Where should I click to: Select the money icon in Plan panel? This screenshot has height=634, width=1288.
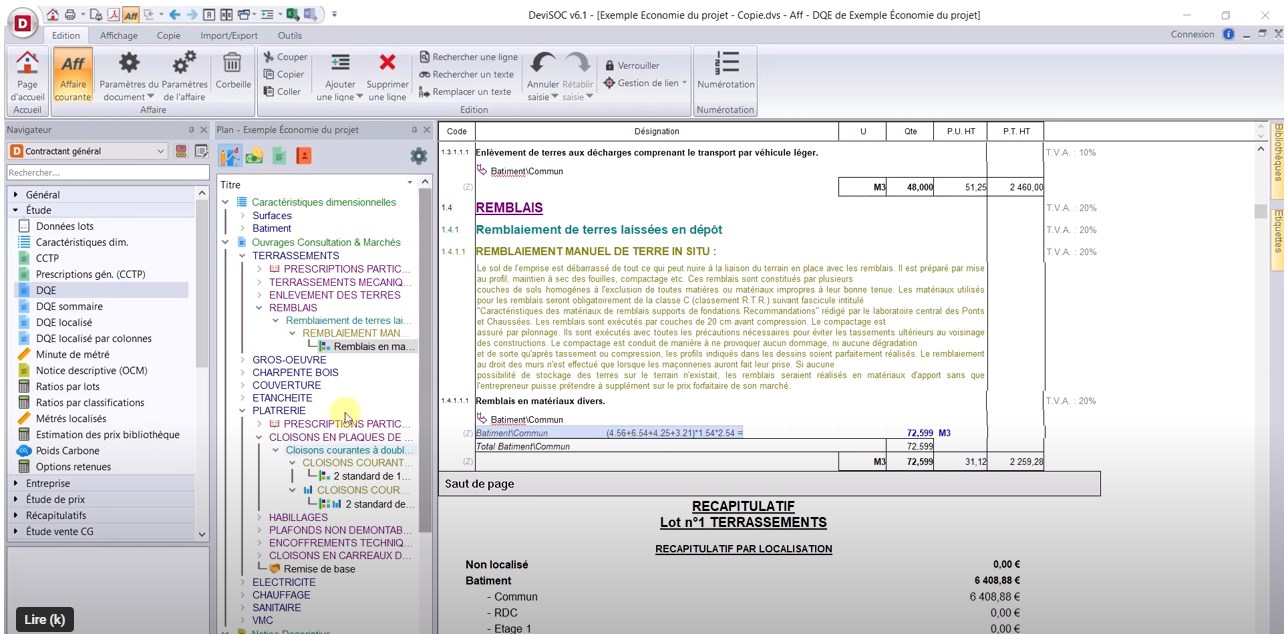(x=254, y=156)
